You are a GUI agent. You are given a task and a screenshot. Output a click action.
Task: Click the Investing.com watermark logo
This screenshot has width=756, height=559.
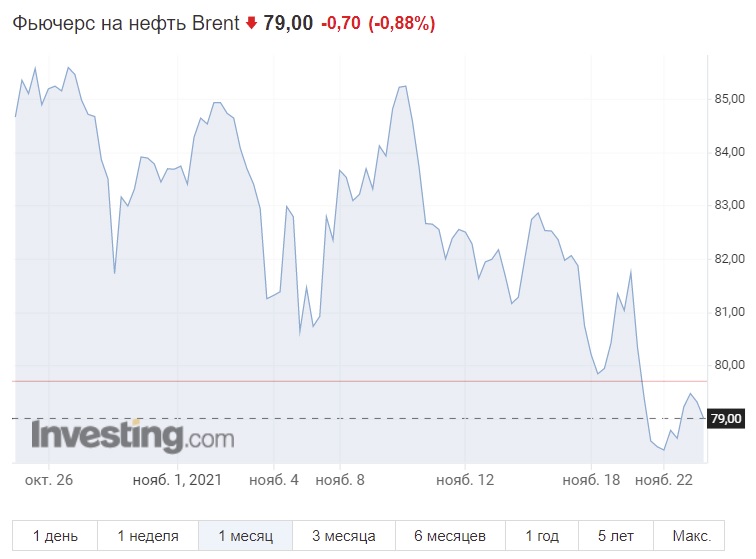(133, 436)
